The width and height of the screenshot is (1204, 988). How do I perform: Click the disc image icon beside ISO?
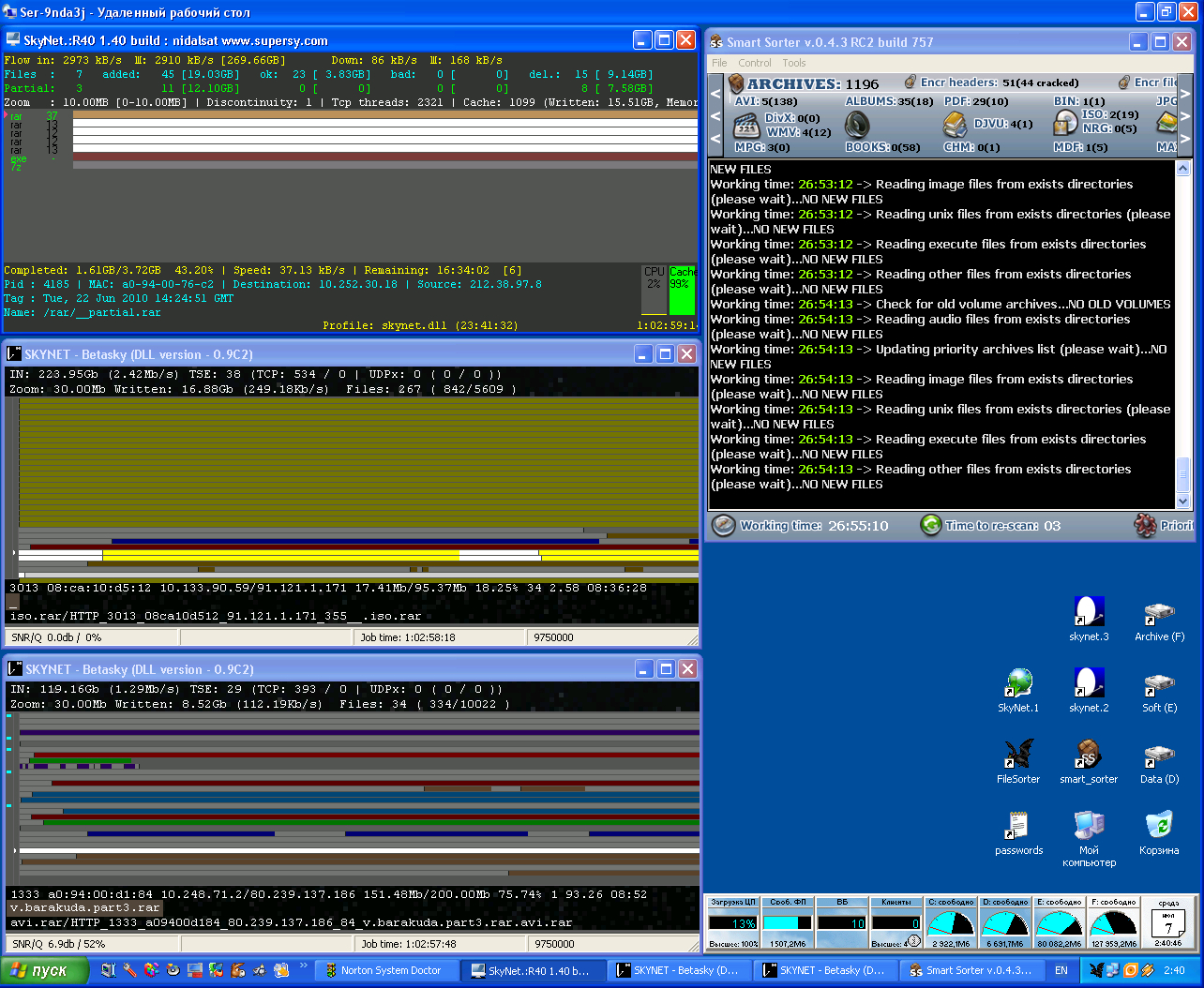[1065, 123]
